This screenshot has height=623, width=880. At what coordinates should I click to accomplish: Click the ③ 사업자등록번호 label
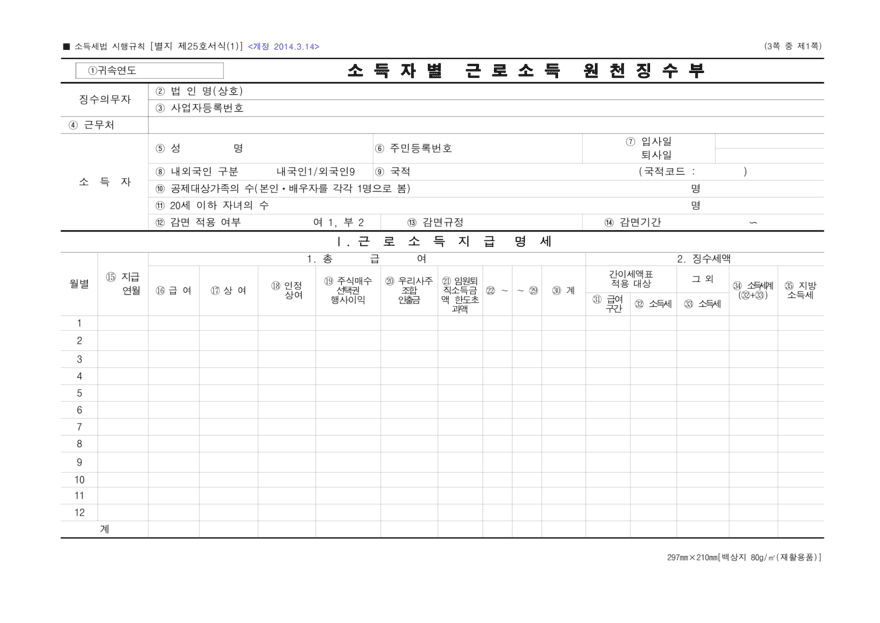click(199, 108)
